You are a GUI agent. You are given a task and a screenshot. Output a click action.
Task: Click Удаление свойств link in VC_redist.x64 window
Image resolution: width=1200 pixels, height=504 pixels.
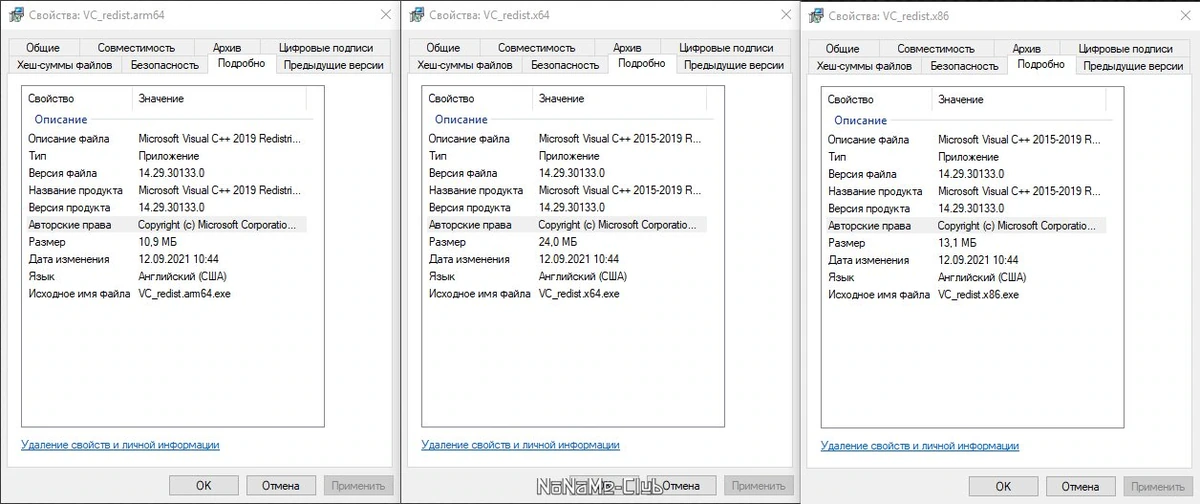[x=520, y=445]
